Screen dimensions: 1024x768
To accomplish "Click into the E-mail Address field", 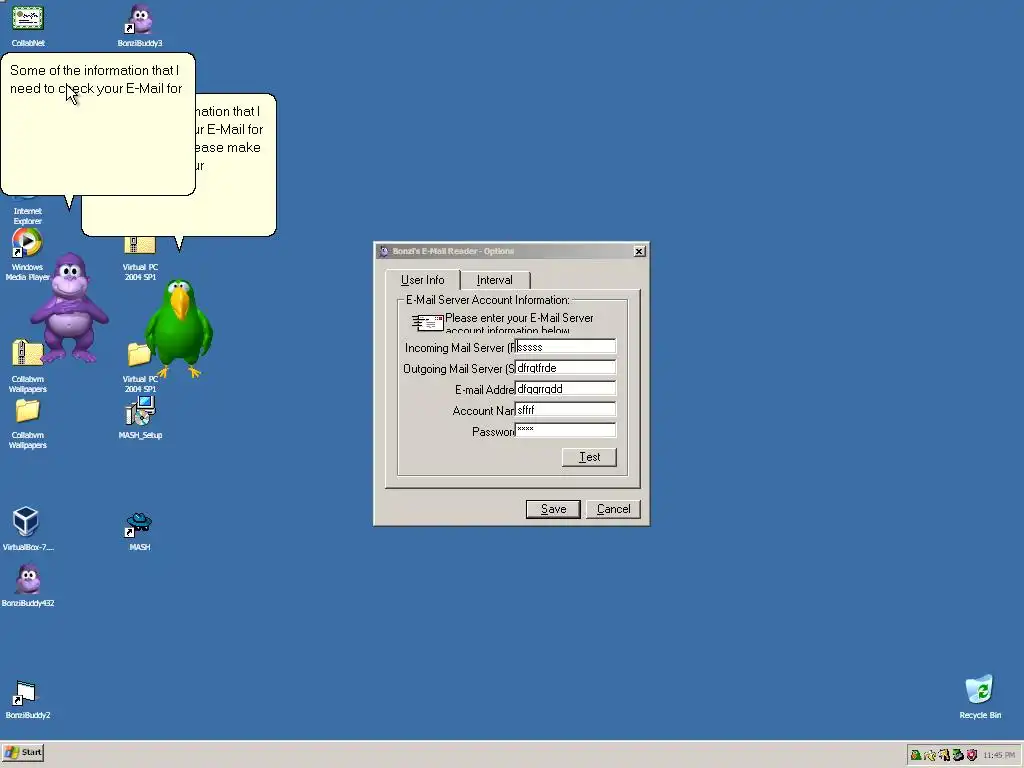I will click(565, 389).
